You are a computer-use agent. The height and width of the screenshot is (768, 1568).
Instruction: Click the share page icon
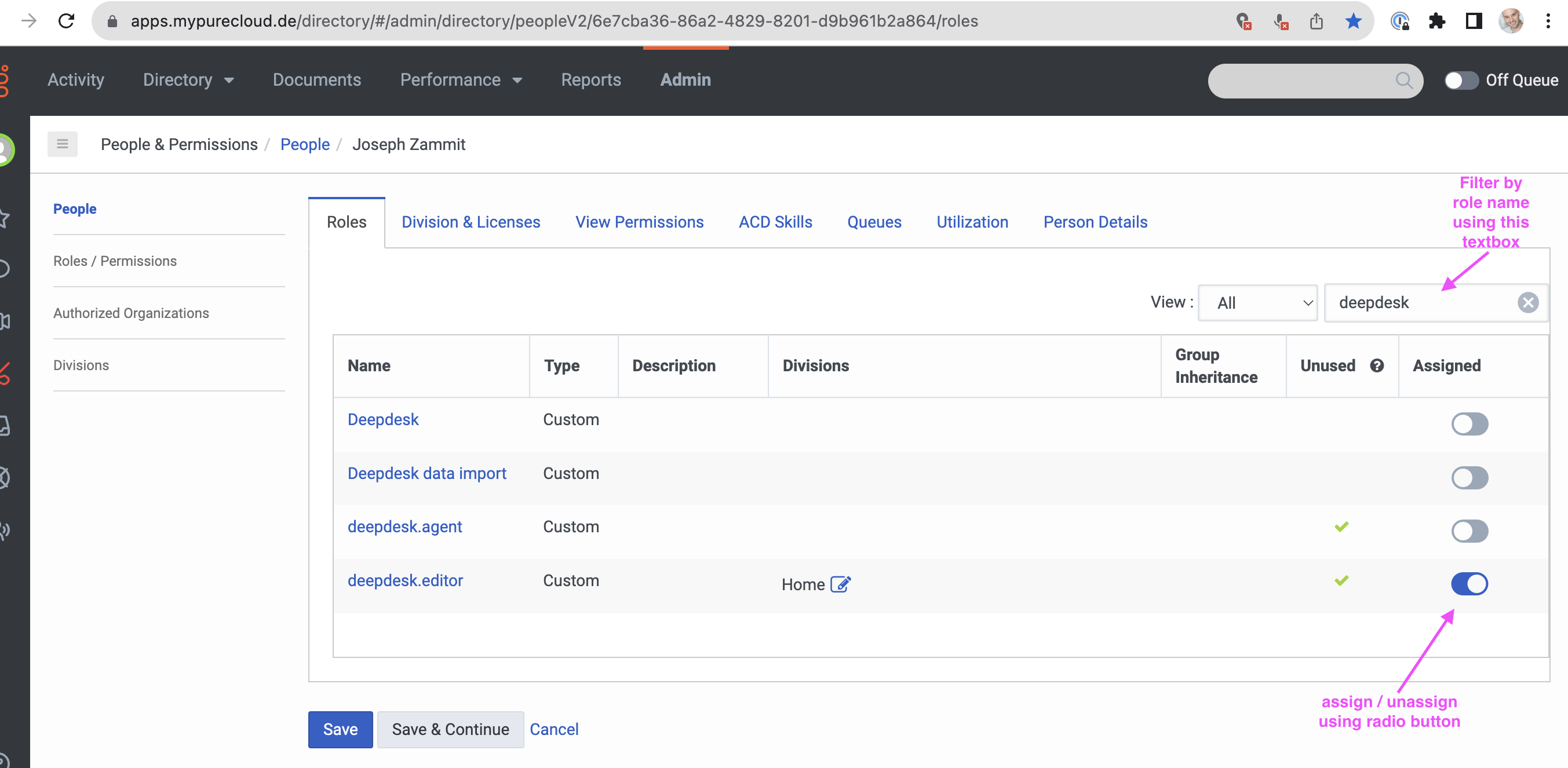1316,21
